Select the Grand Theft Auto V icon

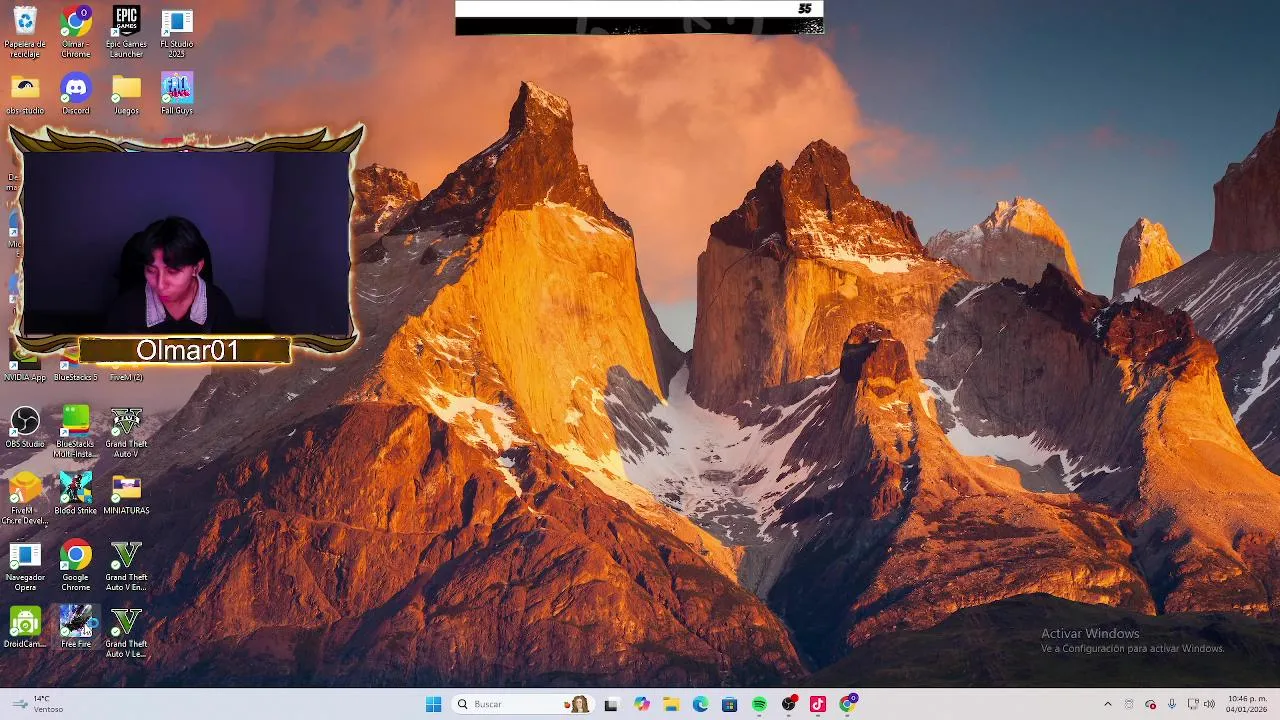(126, 432)
